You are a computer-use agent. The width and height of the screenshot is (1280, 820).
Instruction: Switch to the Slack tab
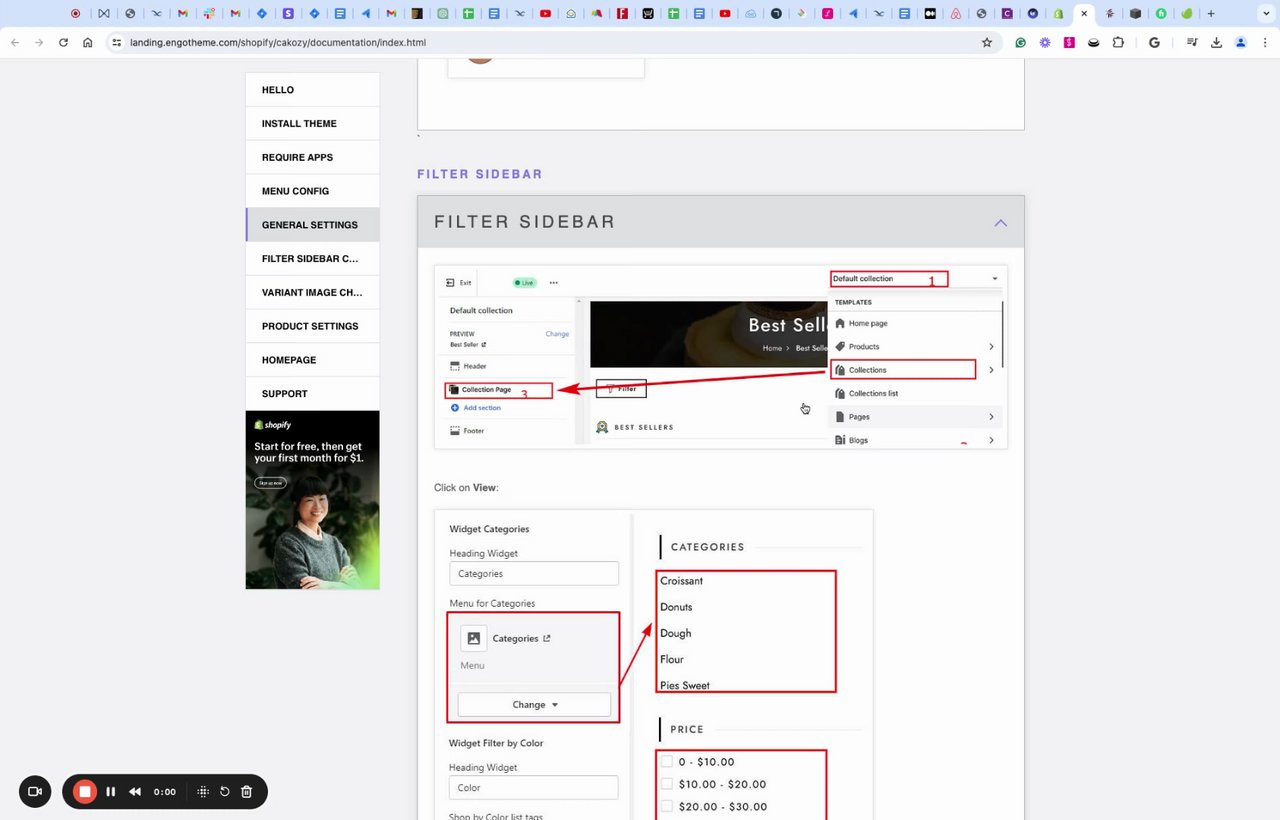(x=208, y=14)
